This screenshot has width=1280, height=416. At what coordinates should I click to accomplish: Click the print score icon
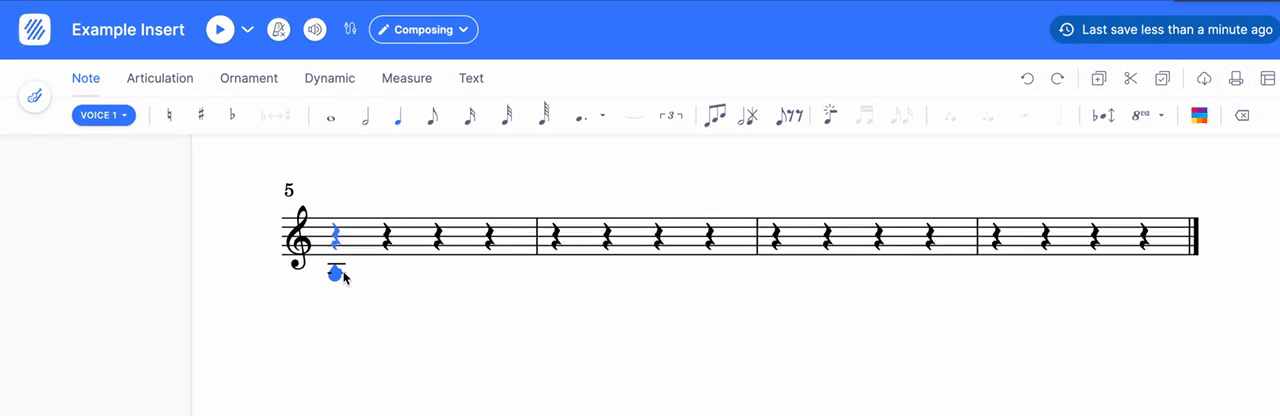coord(1236,78)
